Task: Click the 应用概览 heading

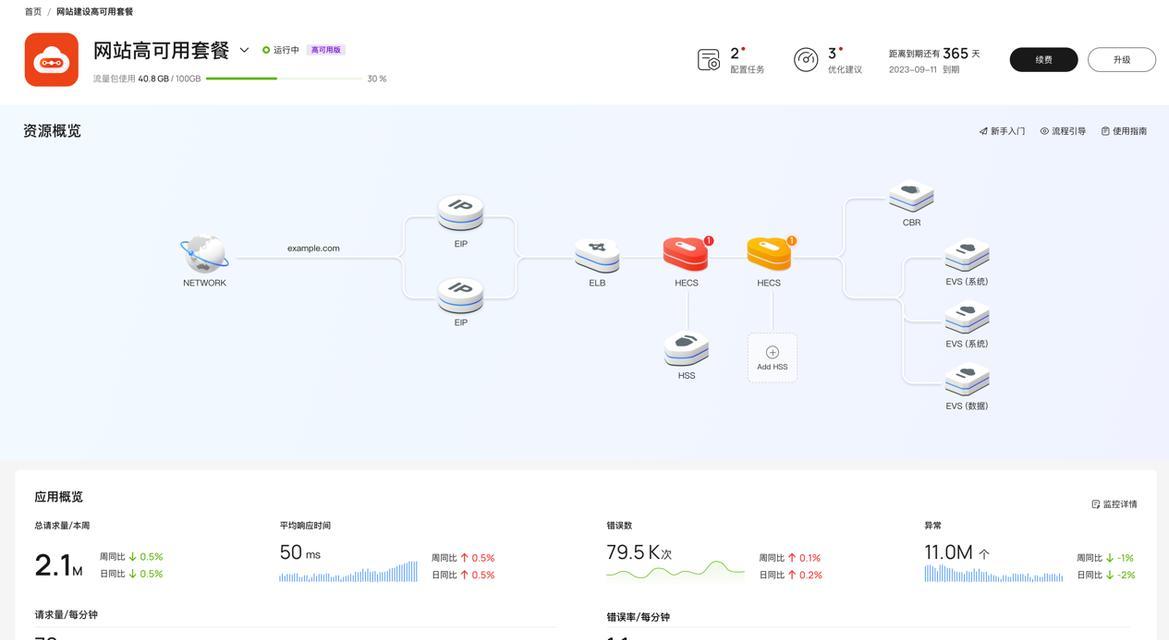Action: click(58, 497)
